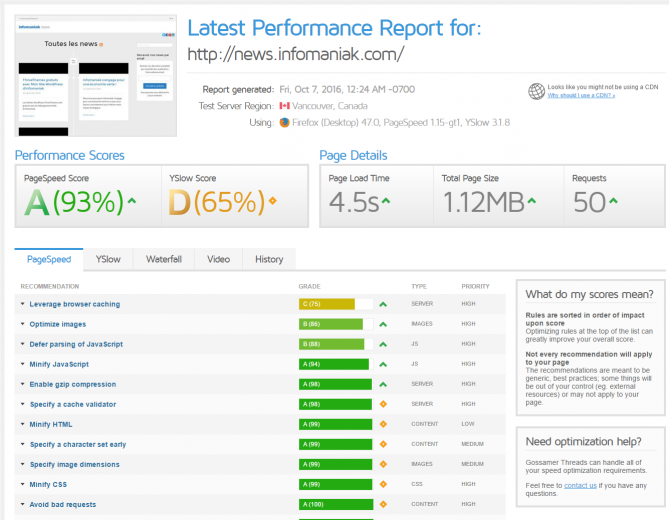Open the Video tab
Screen dimensions: 669x520
click(x=218, y=259)
